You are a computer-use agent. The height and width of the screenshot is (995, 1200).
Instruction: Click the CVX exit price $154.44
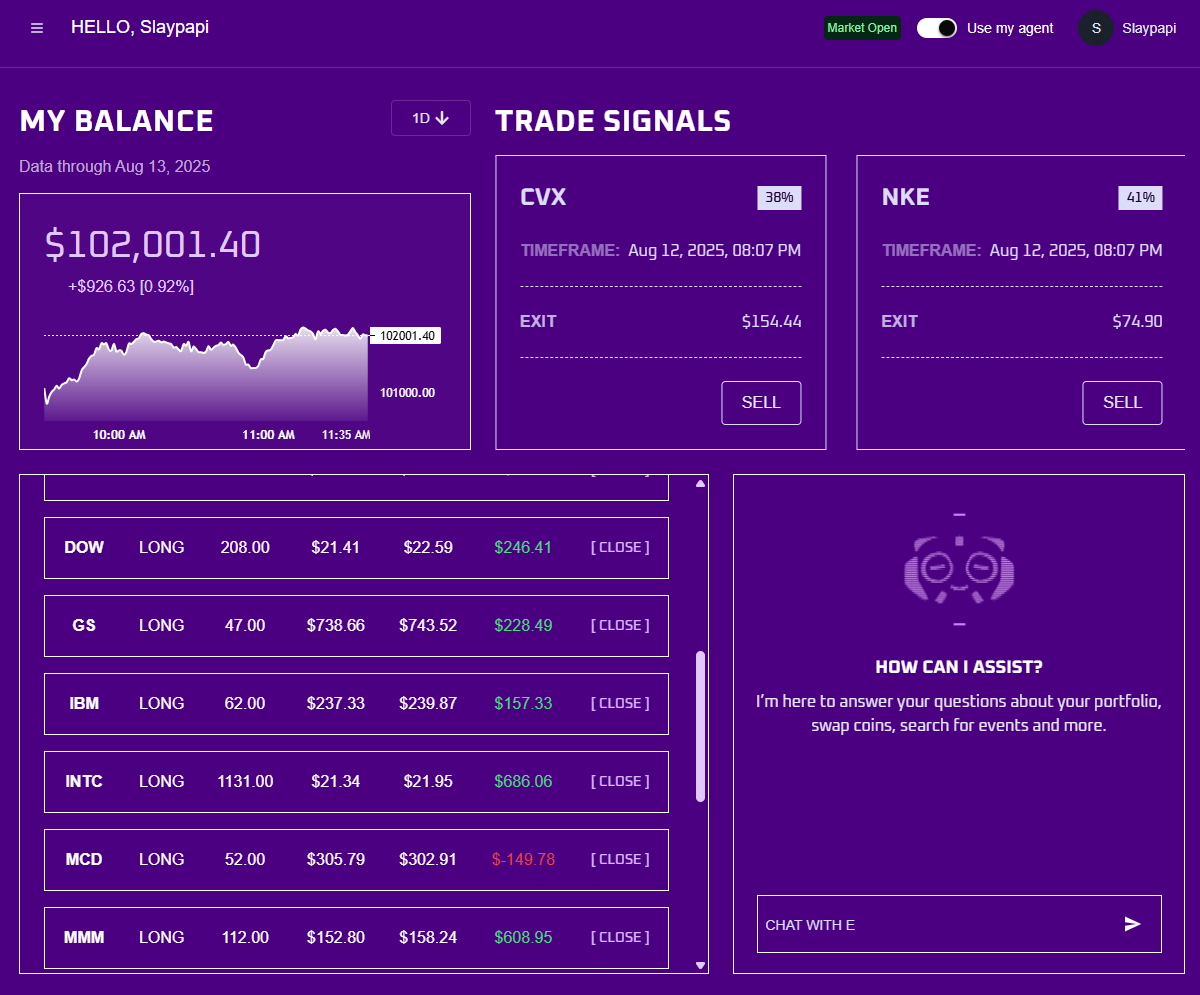(771, 321)
